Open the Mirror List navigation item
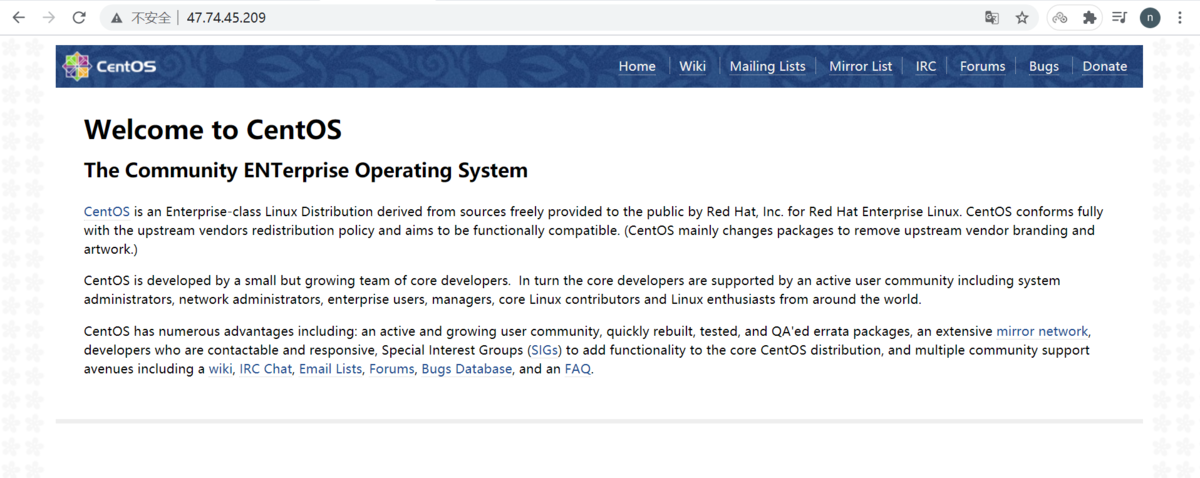This screenshot has width=1200, height=478. click(860, 66)
